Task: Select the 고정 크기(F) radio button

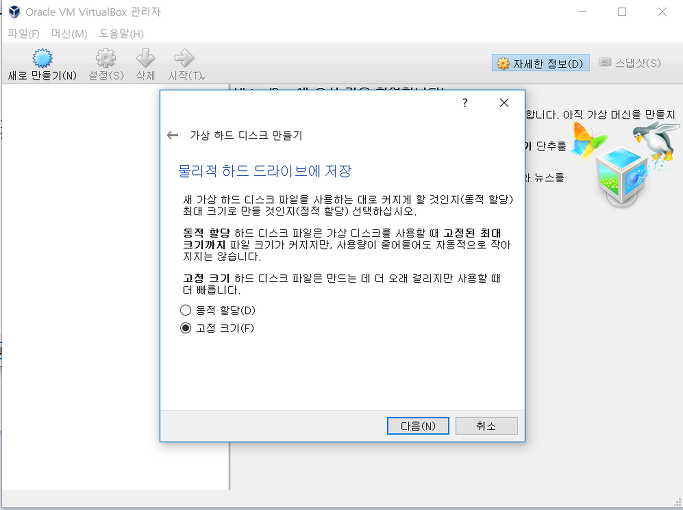Action: 186,328
